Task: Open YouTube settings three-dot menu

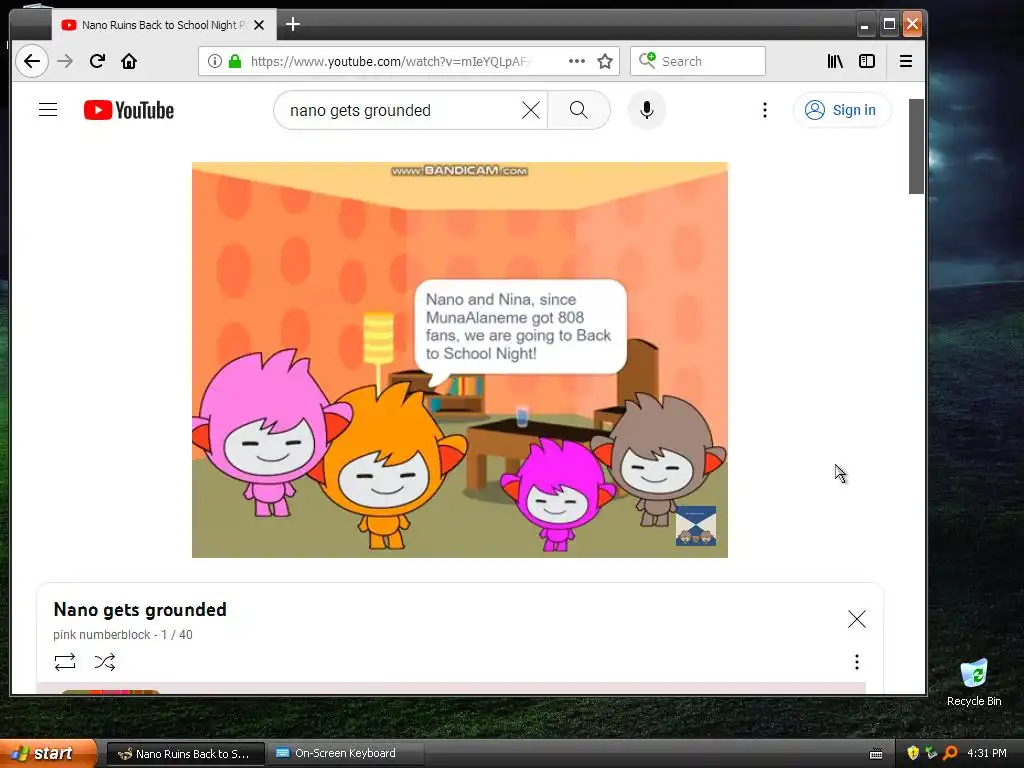Action: (765, 110)
